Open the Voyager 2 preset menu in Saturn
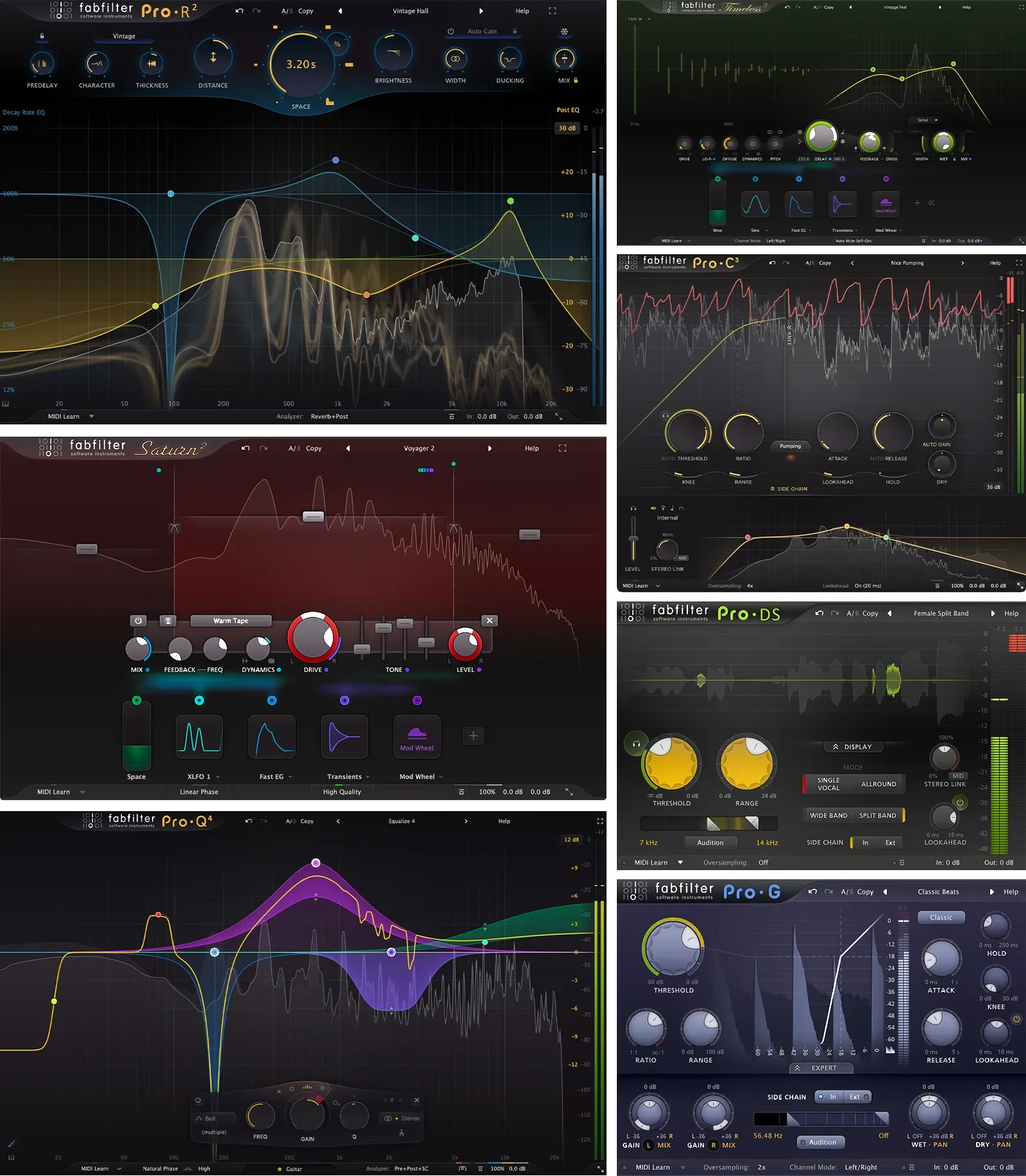 click(x=419, y=448)
